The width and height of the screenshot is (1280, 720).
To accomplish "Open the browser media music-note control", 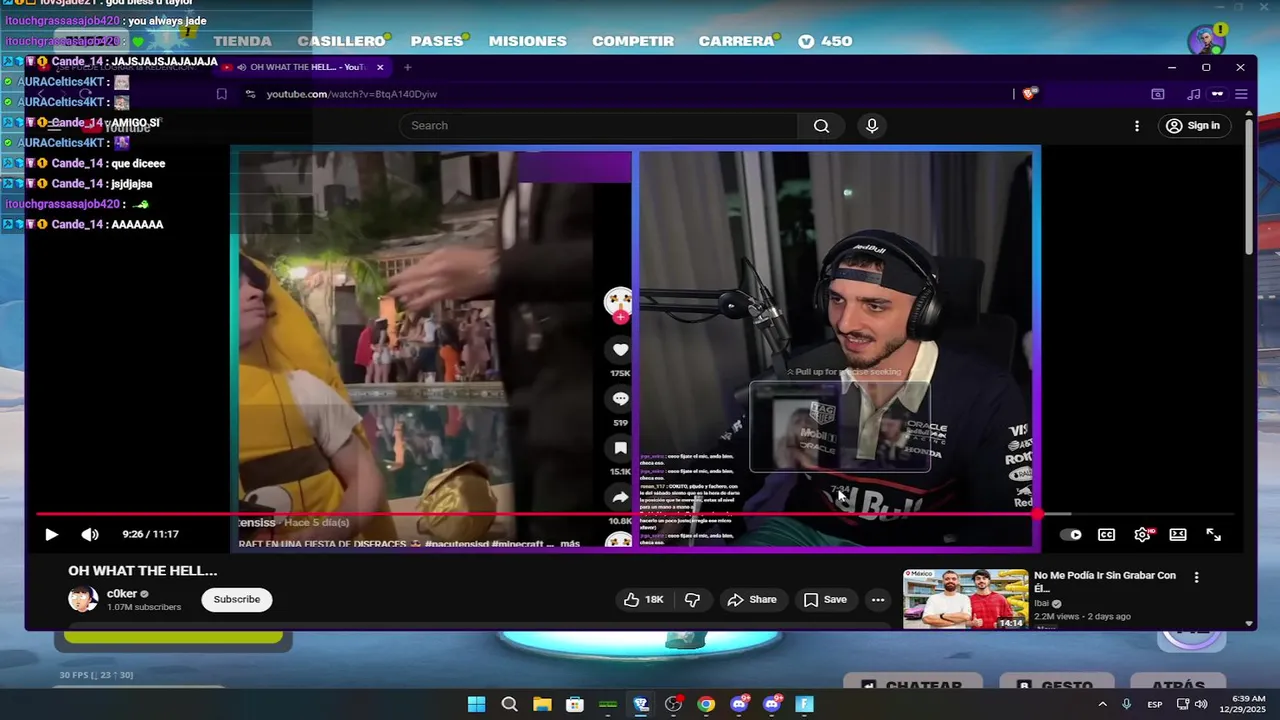I will click(1193, 94).
